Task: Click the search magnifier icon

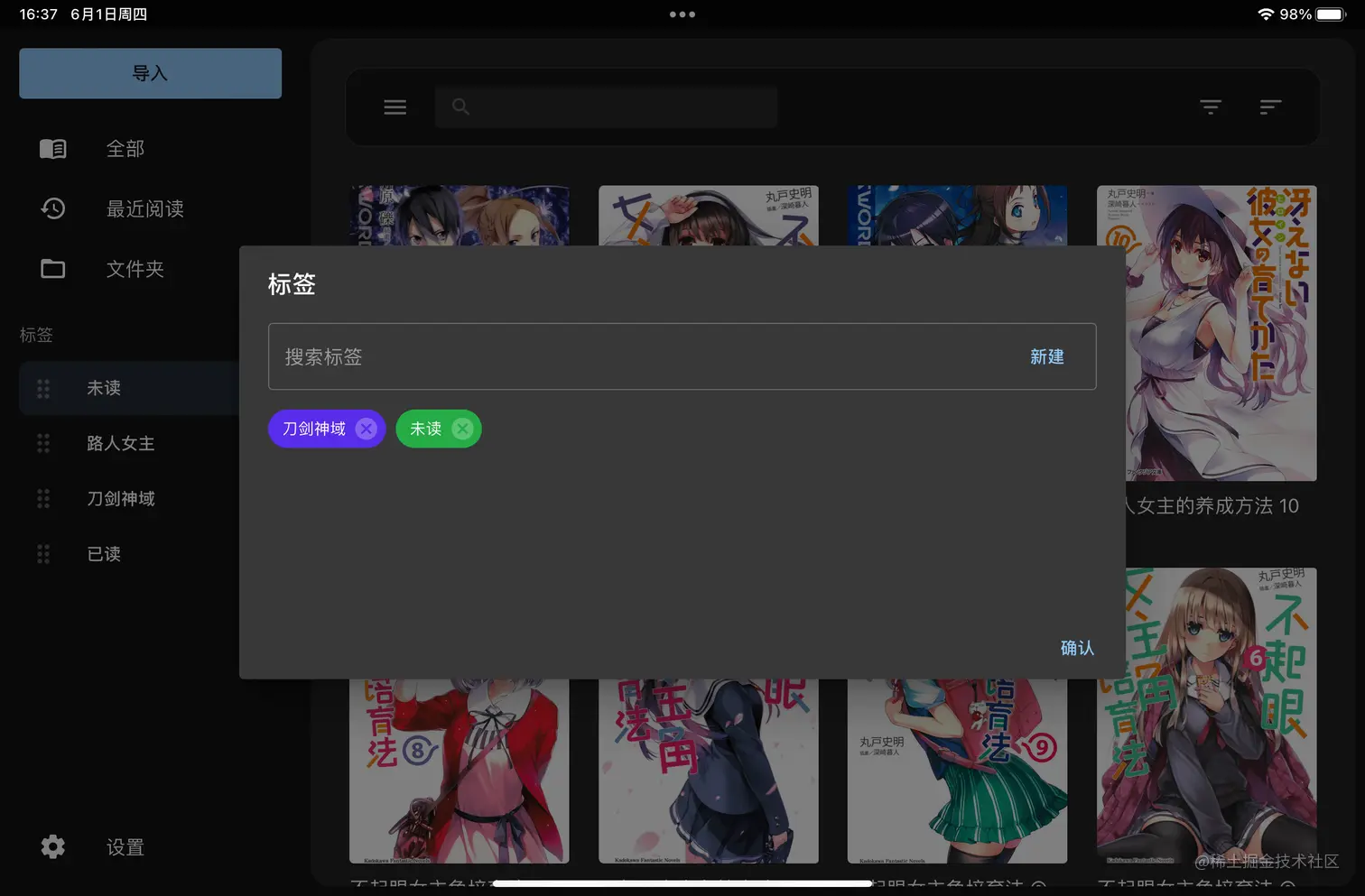Action: (x=460, y=107)
